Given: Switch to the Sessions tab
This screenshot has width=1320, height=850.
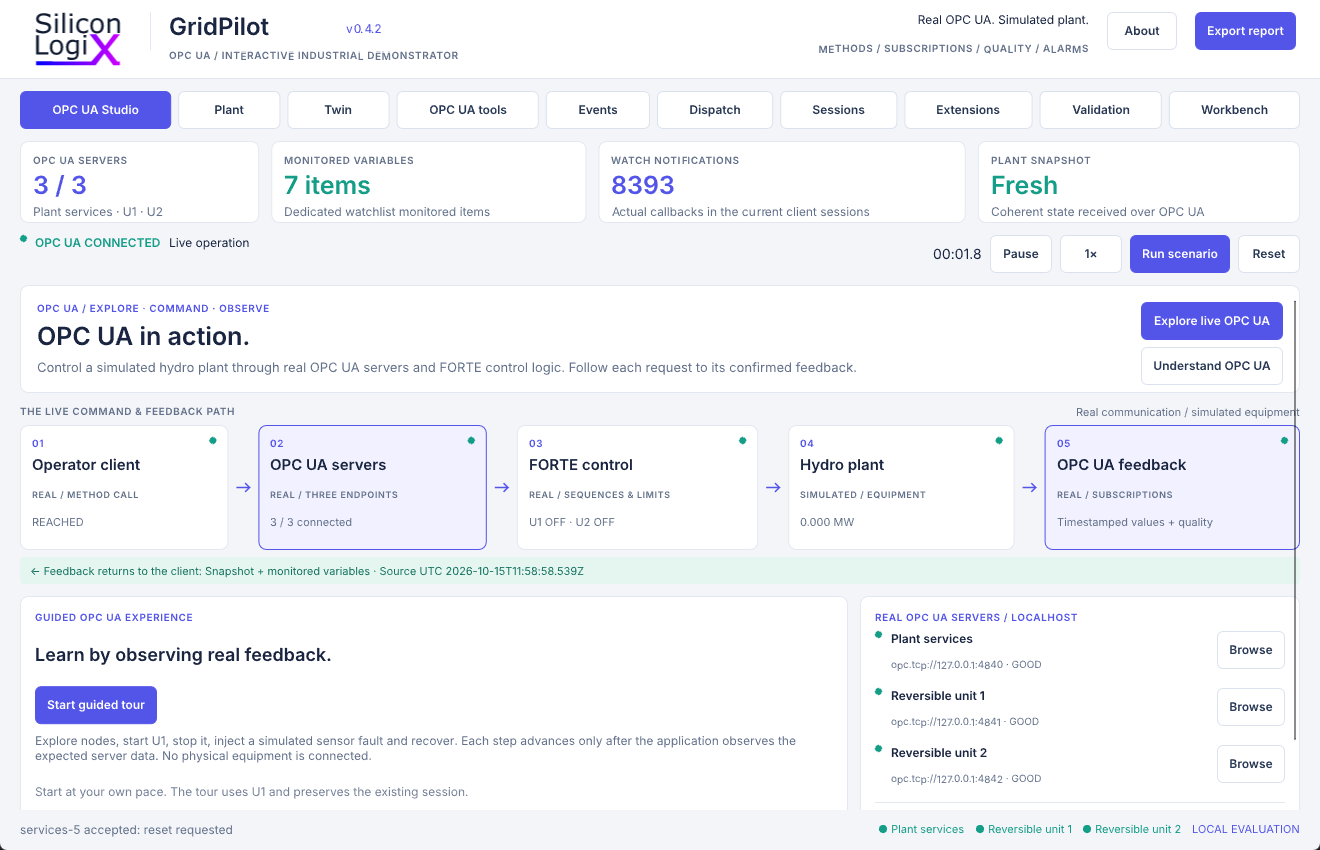Looking at the screenshot, I should pyautogui.click(x=838, y=110).
